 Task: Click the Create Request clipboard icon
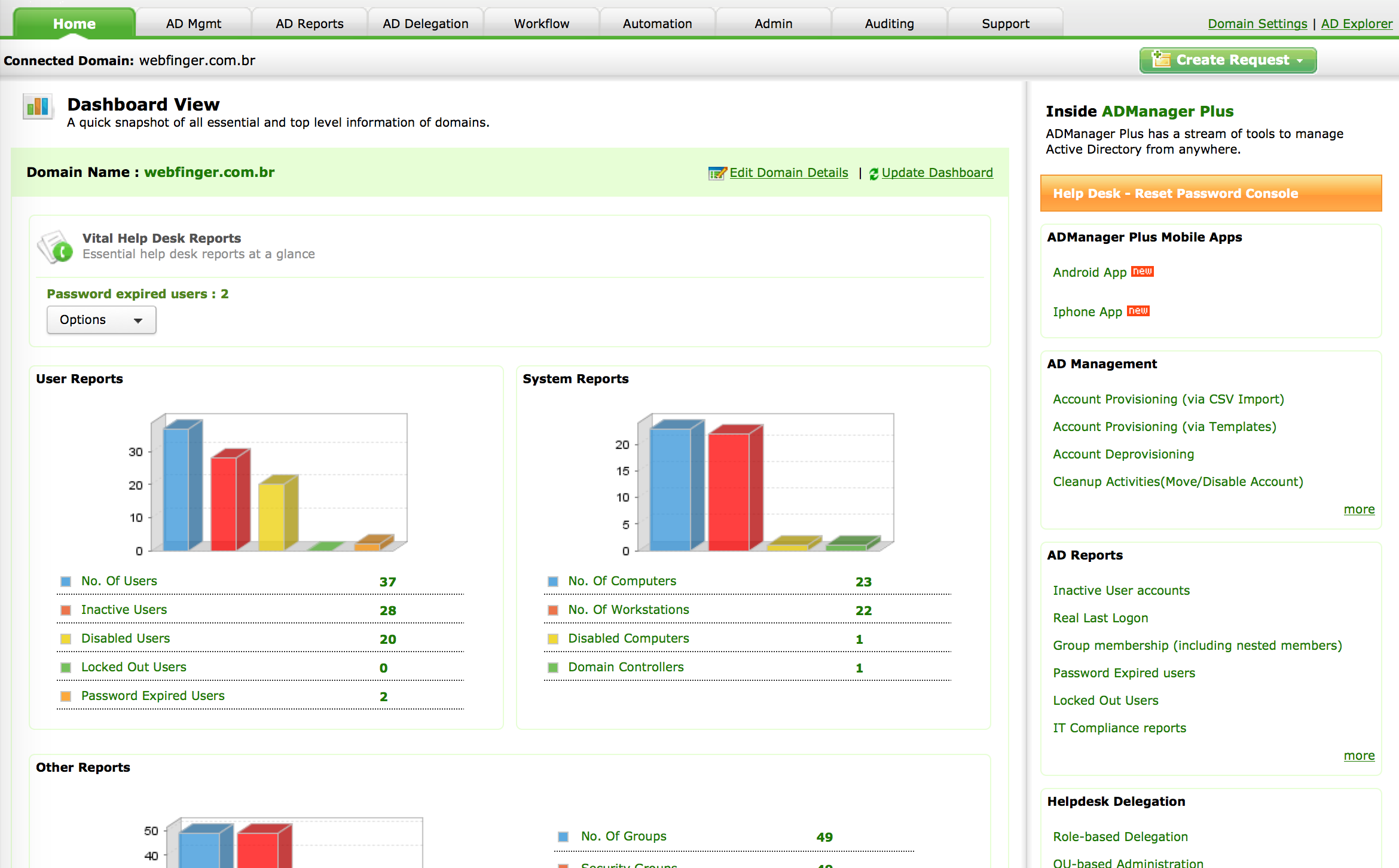[1160, 60]
